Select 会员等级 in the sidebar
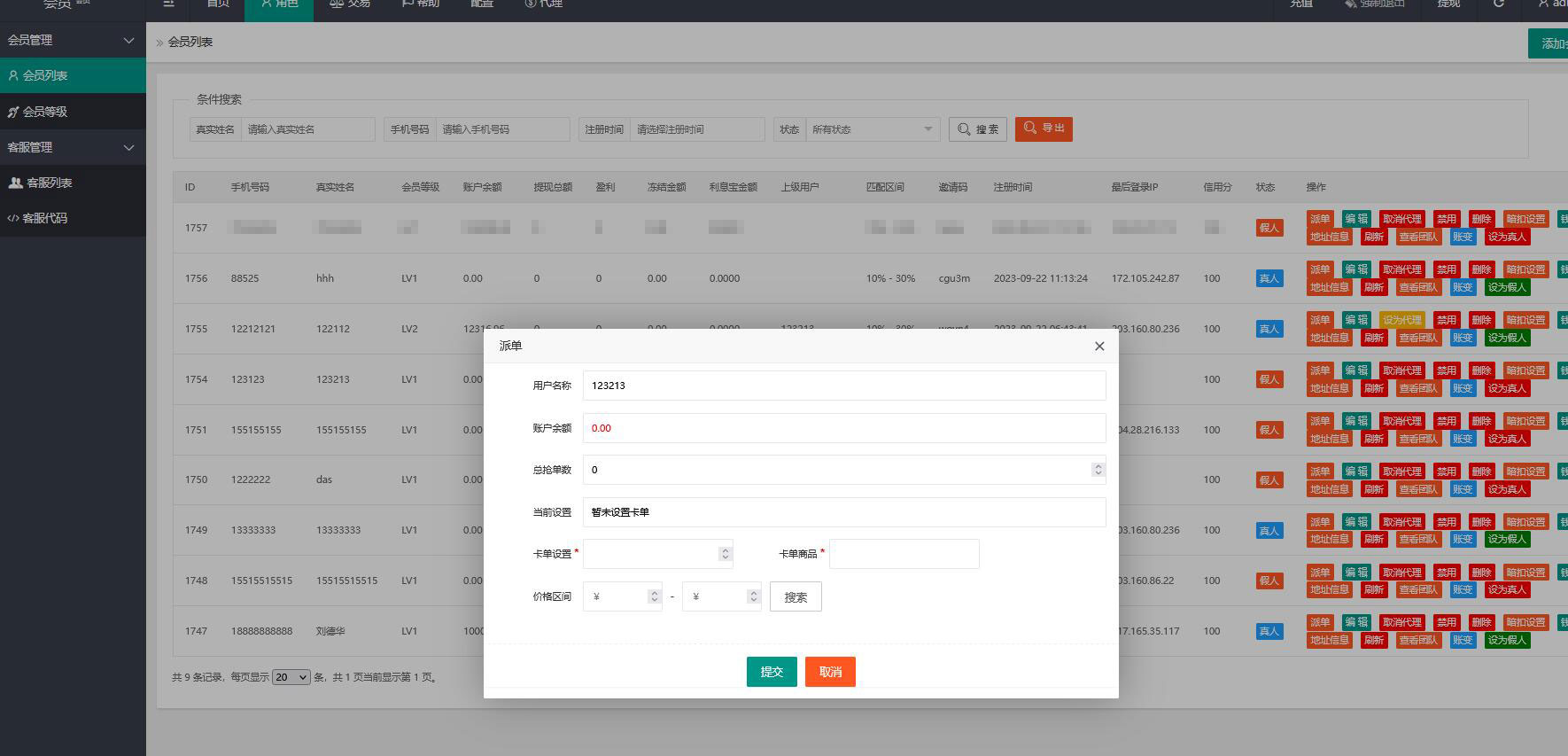Image resolution: width=1568 pixels, height=756 pixels. coord(45,112)
